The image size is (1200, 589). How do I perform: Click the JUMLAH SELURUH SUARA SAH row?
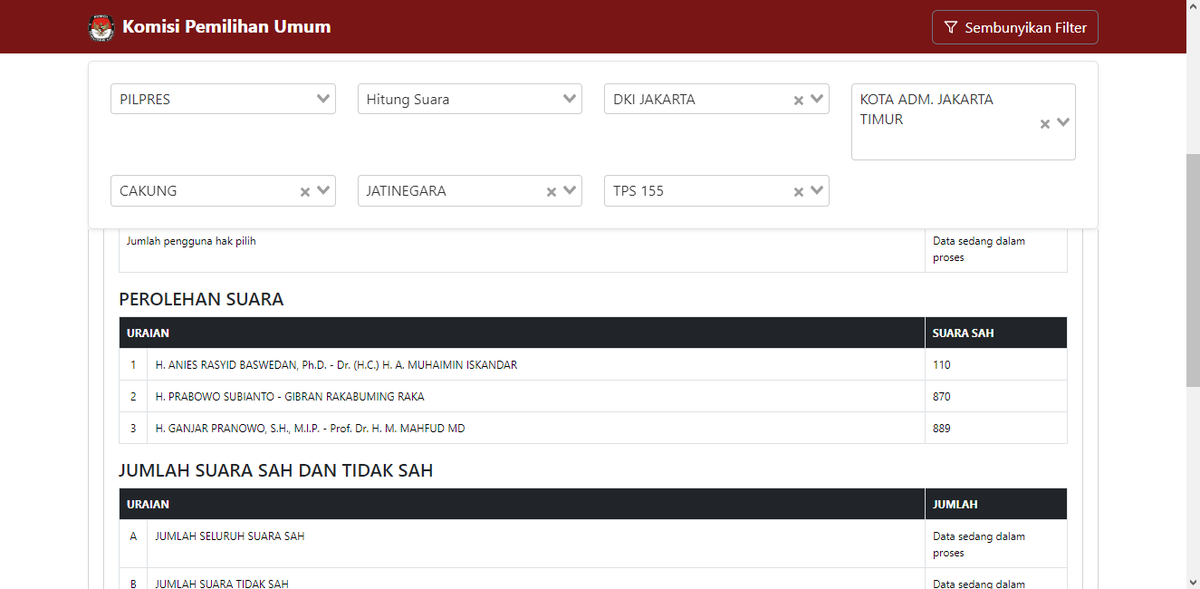click(593, 544)
